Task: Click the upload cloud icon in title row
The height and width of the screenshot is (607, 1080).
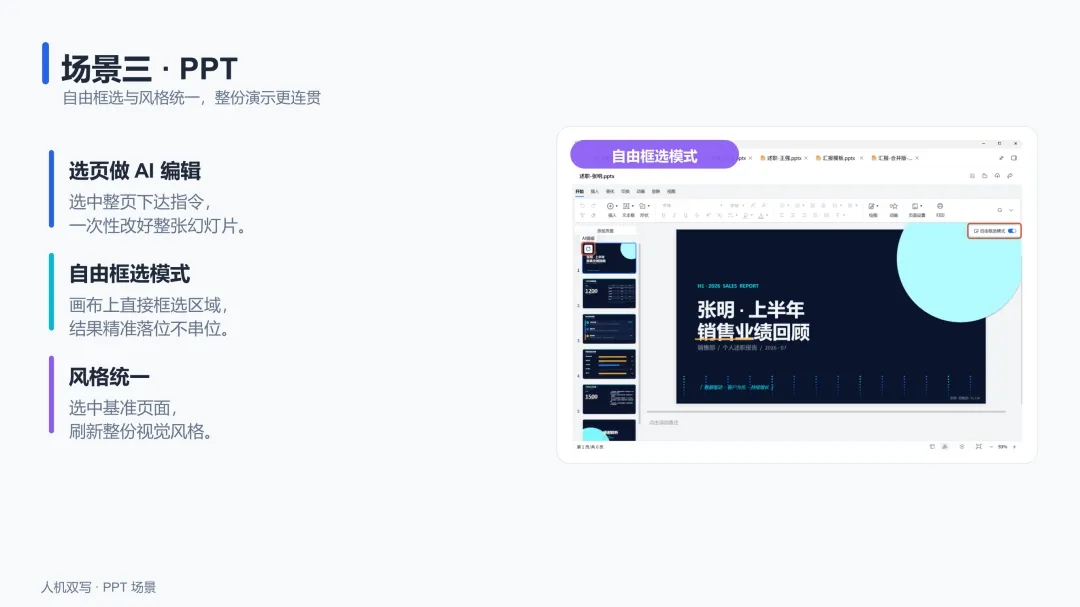Action: 997,176
